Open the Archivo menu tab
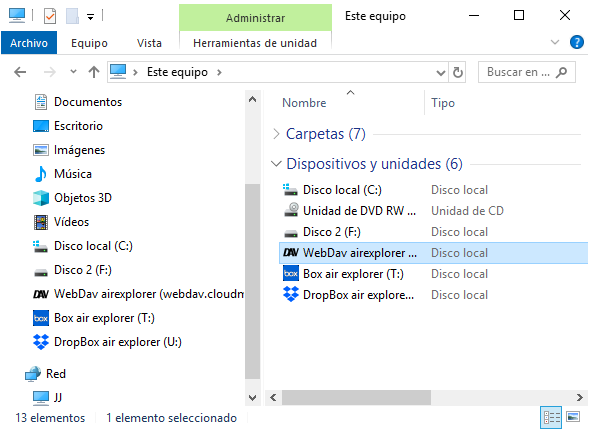The height and width of the screenshot is (430, 589). click(x=29, y=43)
